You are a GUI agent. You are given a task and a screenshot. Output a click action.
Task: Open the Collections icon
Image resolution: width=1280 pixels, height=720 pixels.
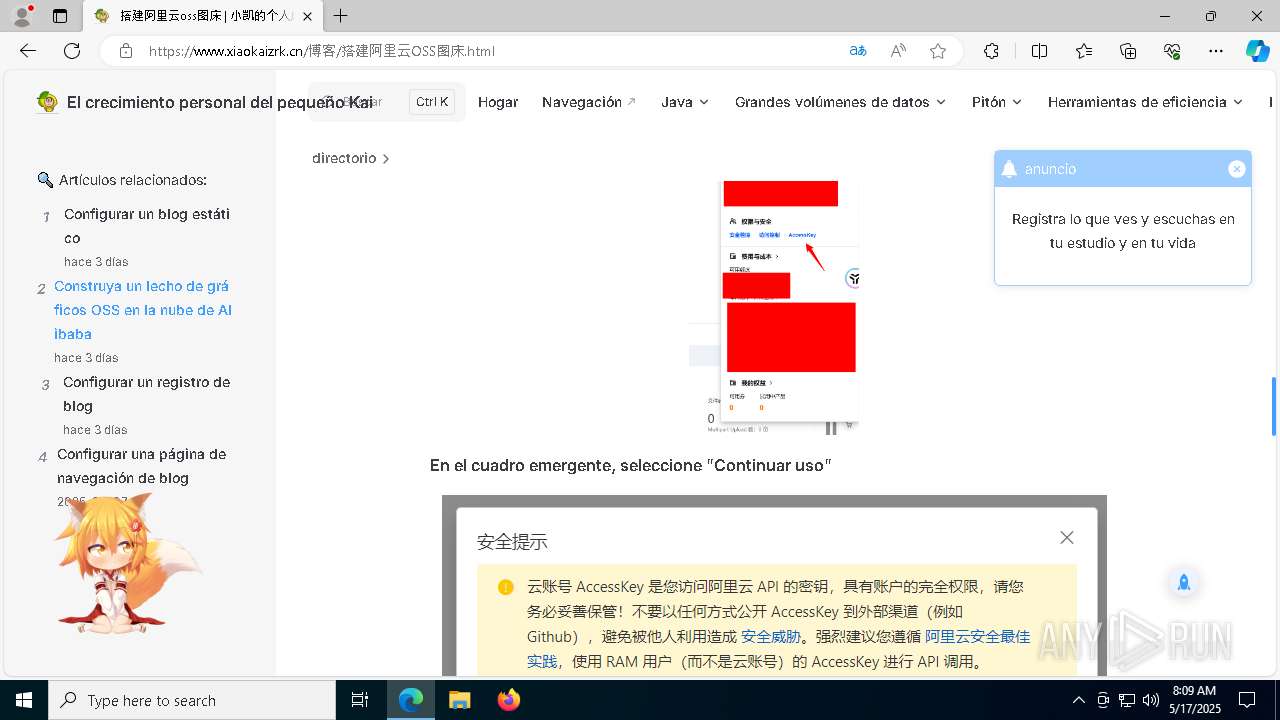pos(1128,51)
